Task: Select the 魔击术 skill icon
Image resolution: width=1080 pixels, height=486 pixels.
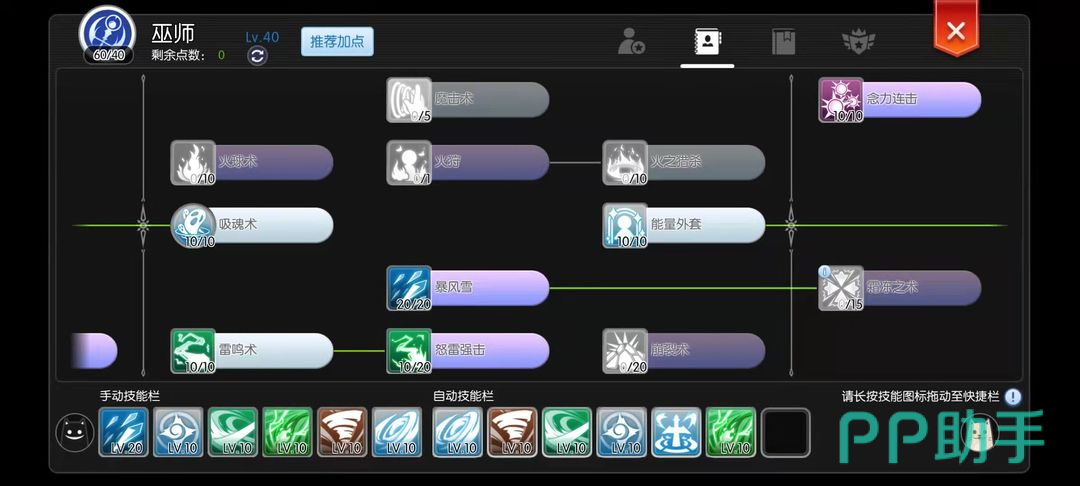Action: (x=409, y=100)
